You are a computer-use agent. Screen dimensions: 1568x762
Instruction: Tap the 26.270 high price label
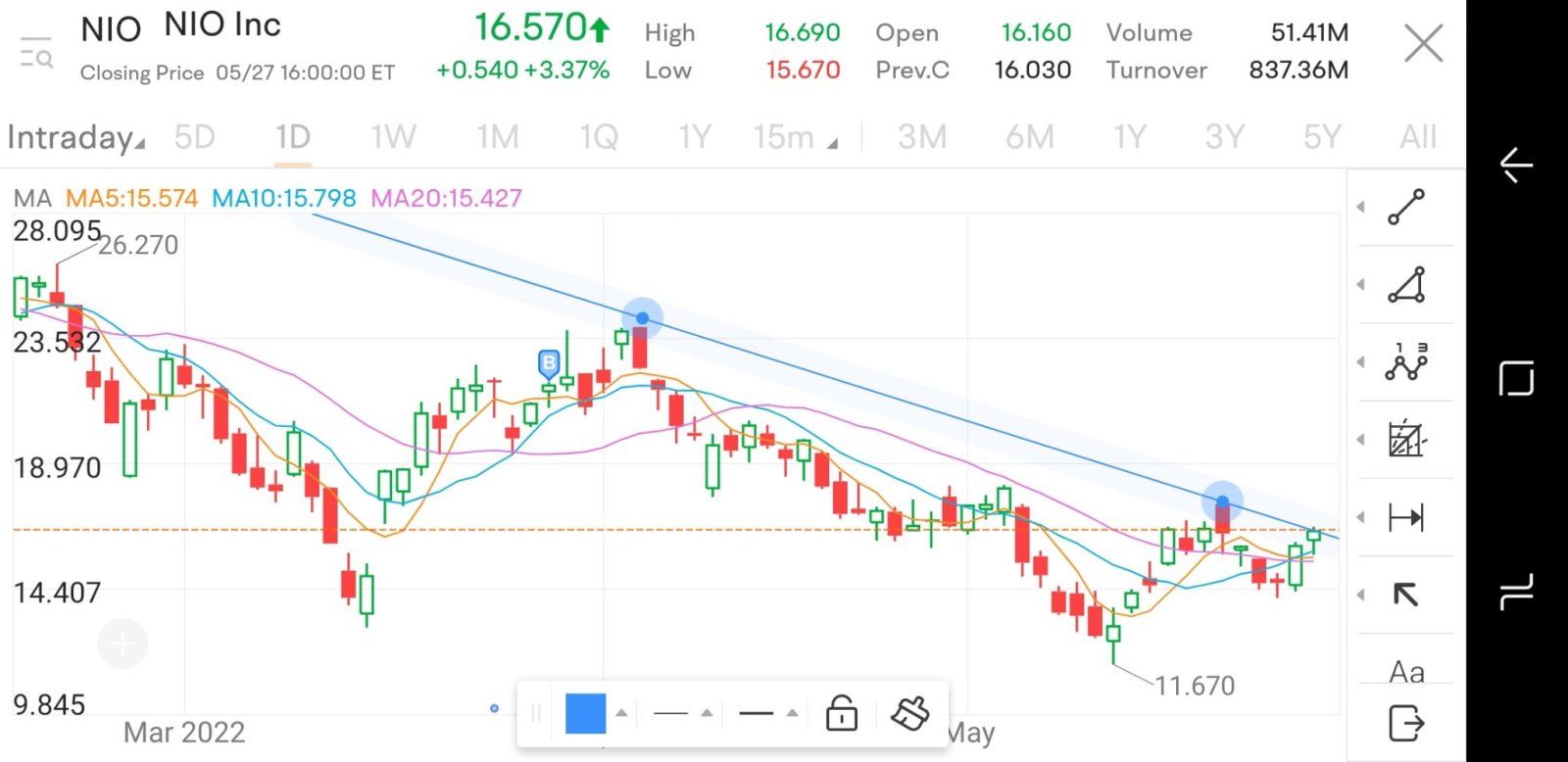click(x=138, y=245)
